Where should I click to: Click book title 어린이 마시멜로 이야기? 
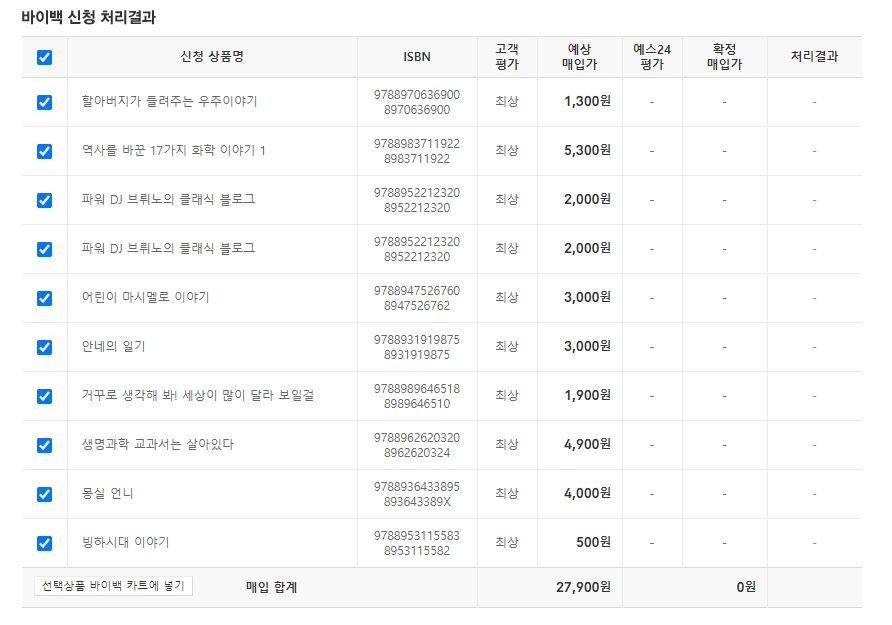point(146,297)
